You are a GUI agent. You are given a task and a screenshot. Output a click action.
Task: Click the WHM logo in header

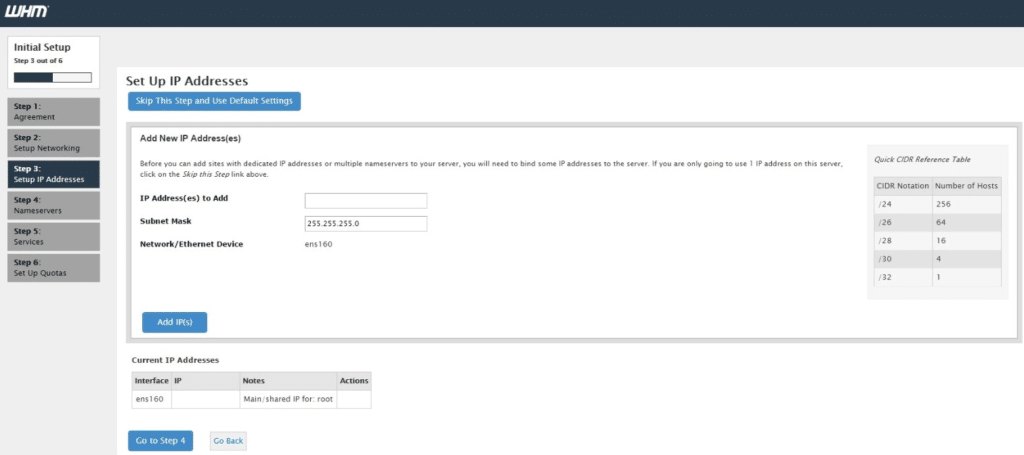pyautogui.click(x=27, y=12)
